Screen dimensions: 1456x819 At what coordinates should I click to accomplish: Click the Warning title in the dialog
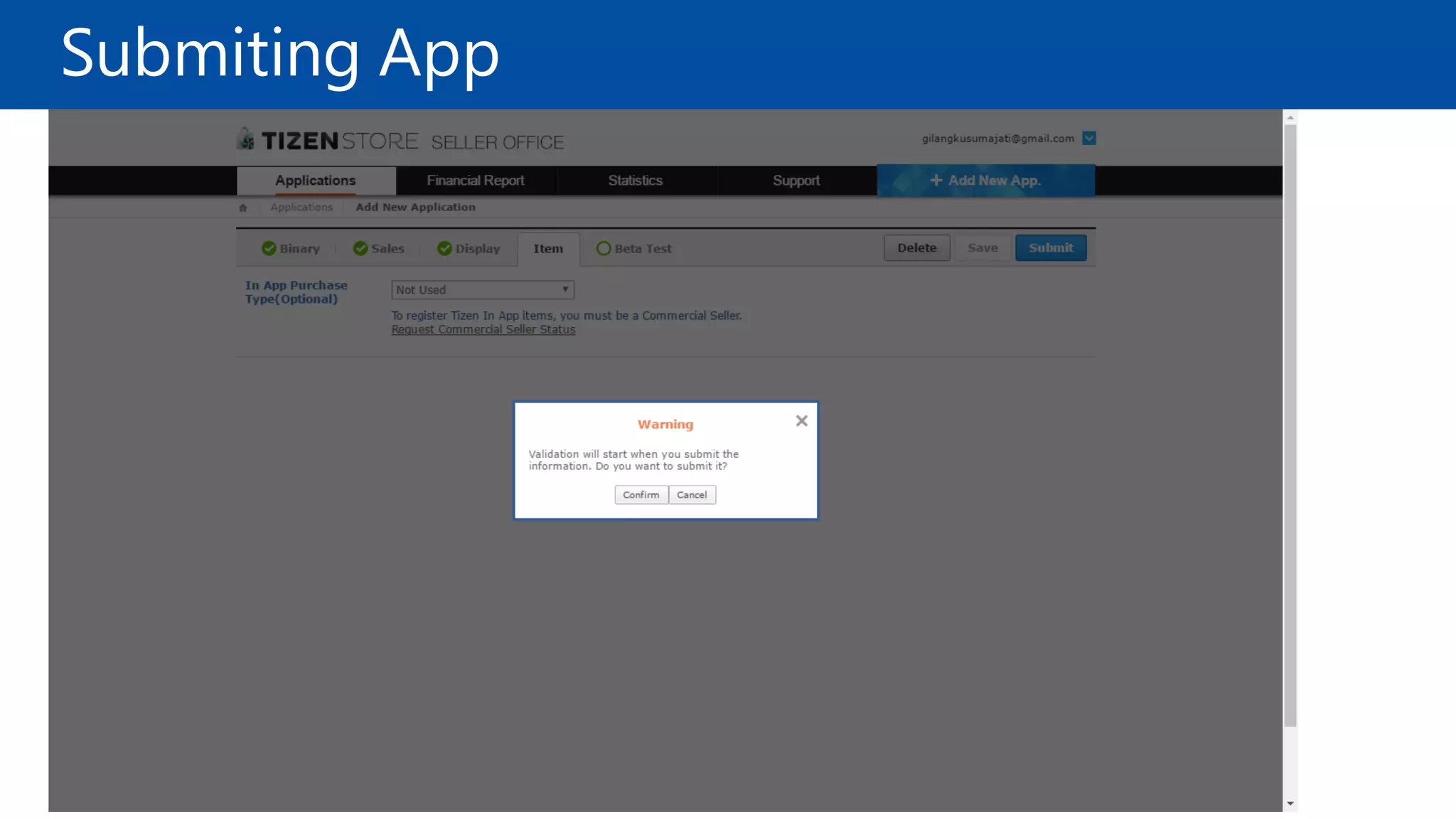coord(665,424)
